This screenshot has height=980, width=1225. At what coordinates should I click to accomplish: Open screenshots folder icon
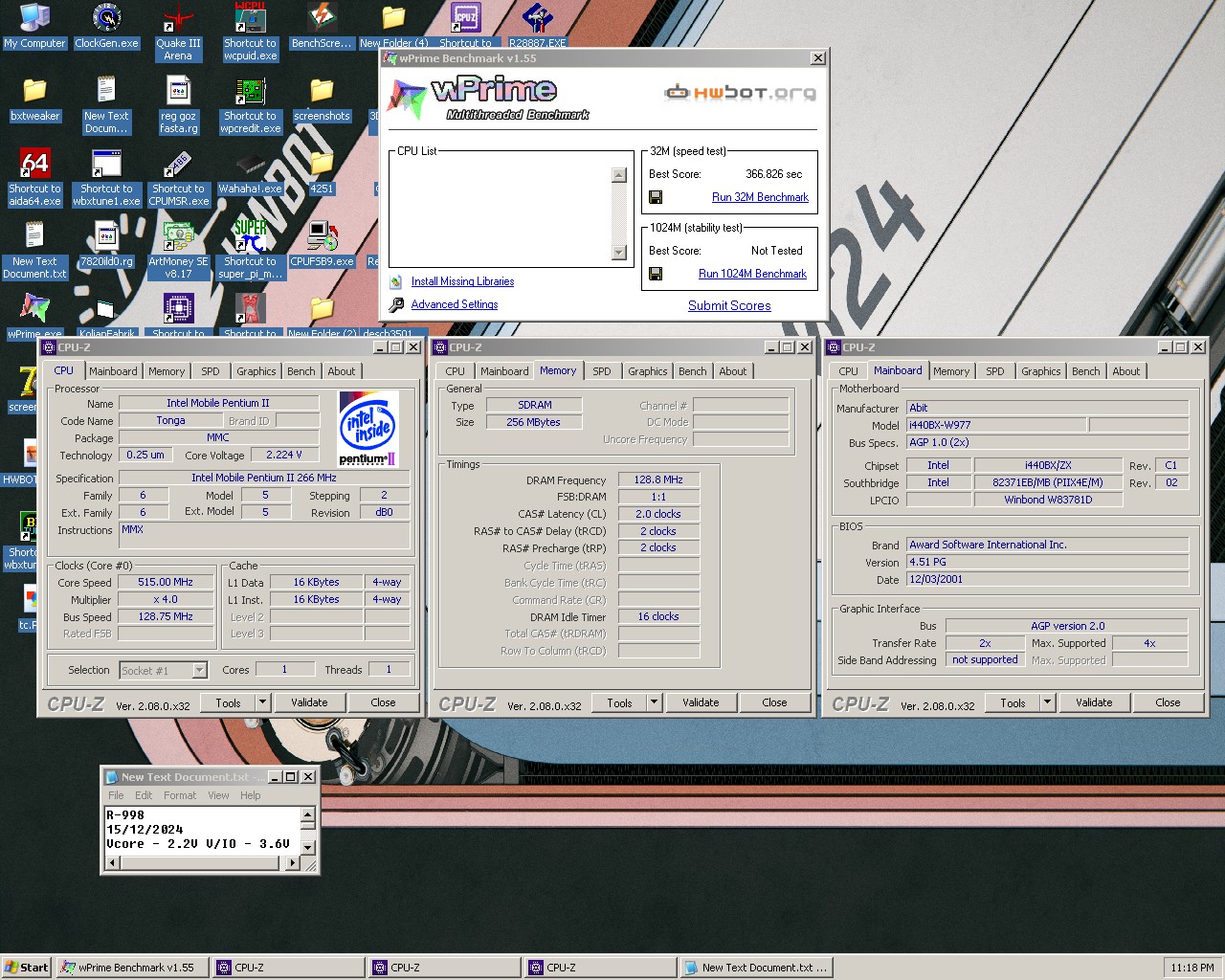click(322, 100)
